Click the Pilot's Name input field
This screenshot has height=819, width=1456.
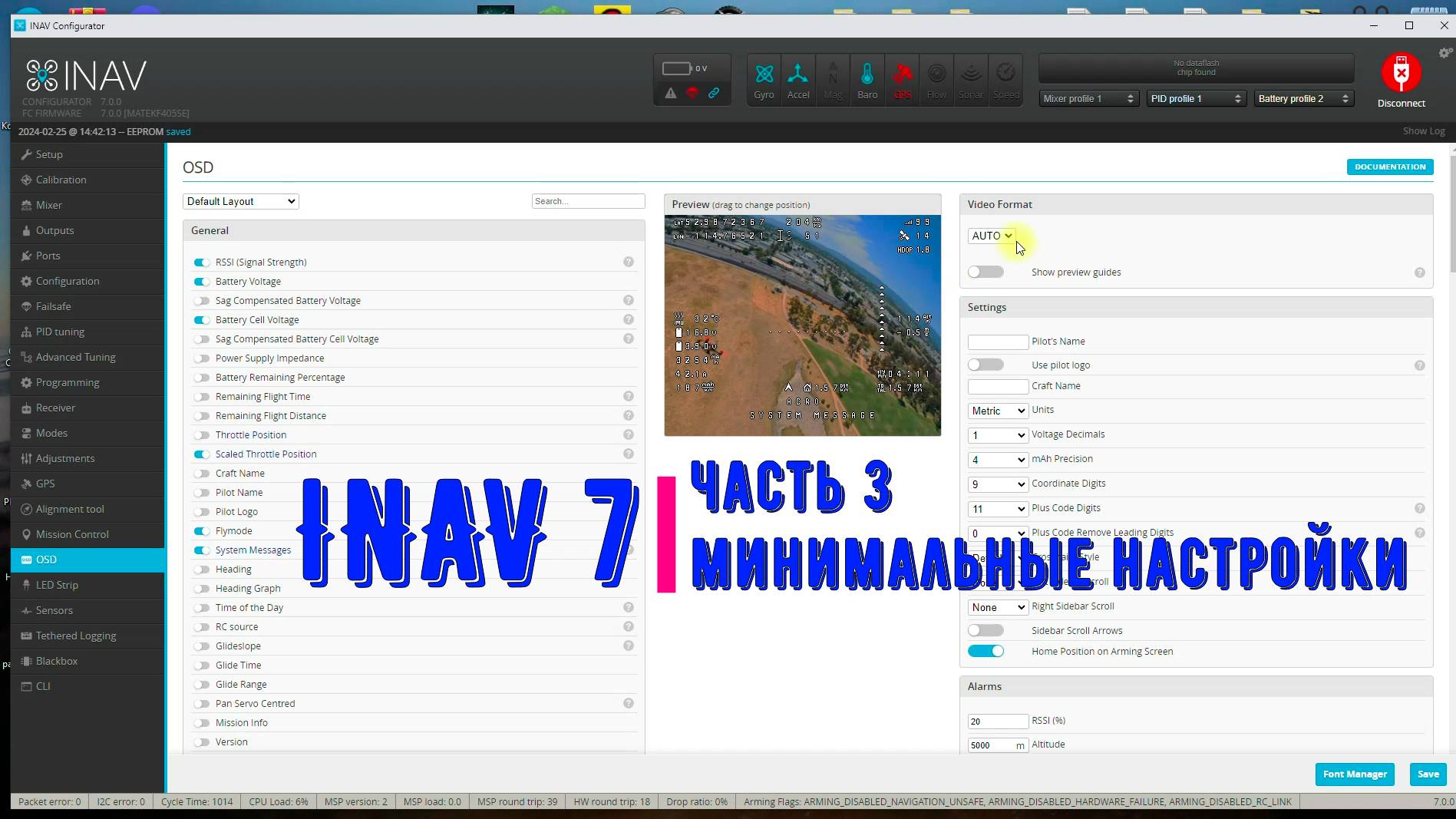(x=998, y=342)
